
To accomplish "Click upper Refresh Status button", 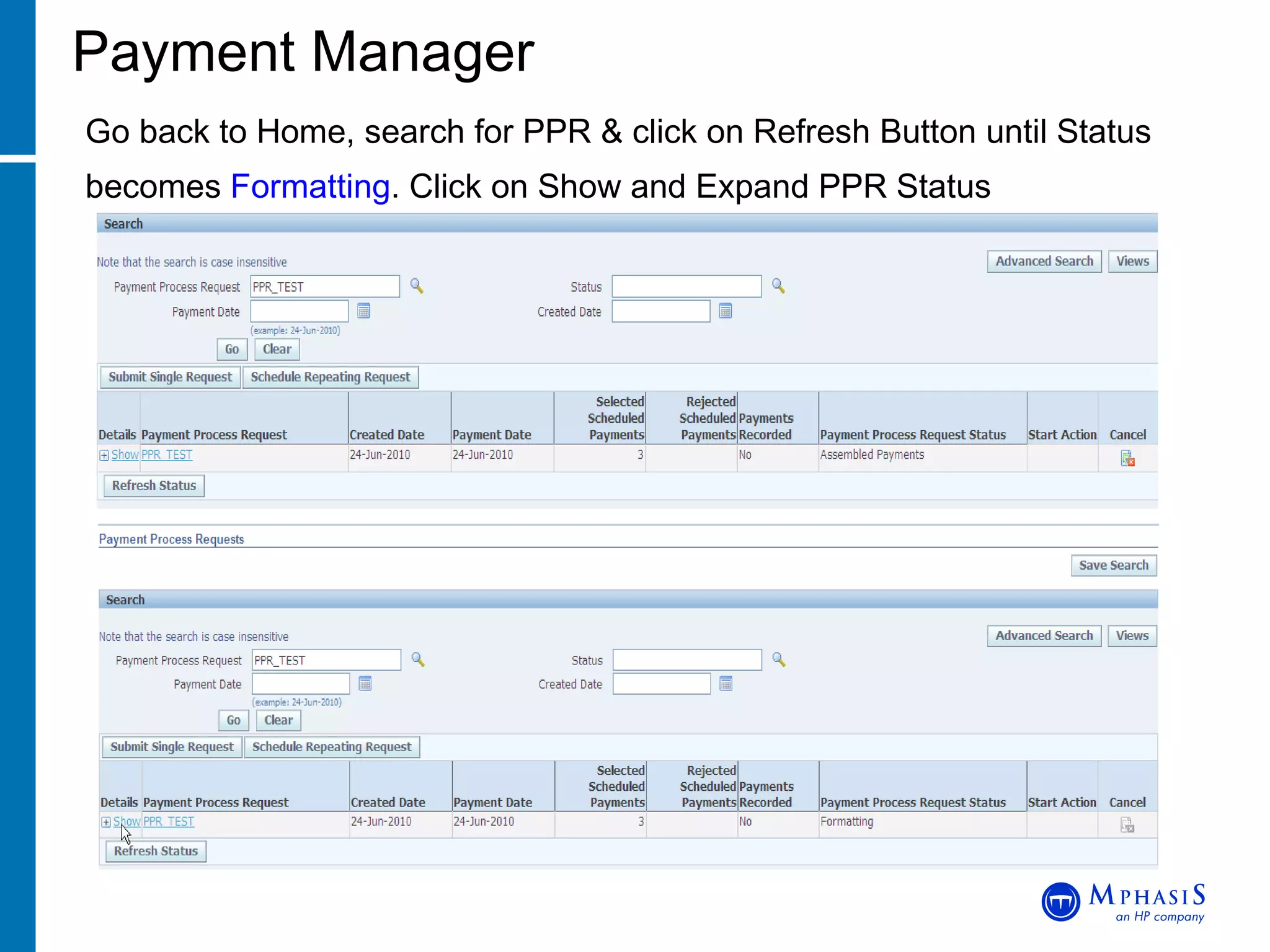I will click(x=154, y=486).
